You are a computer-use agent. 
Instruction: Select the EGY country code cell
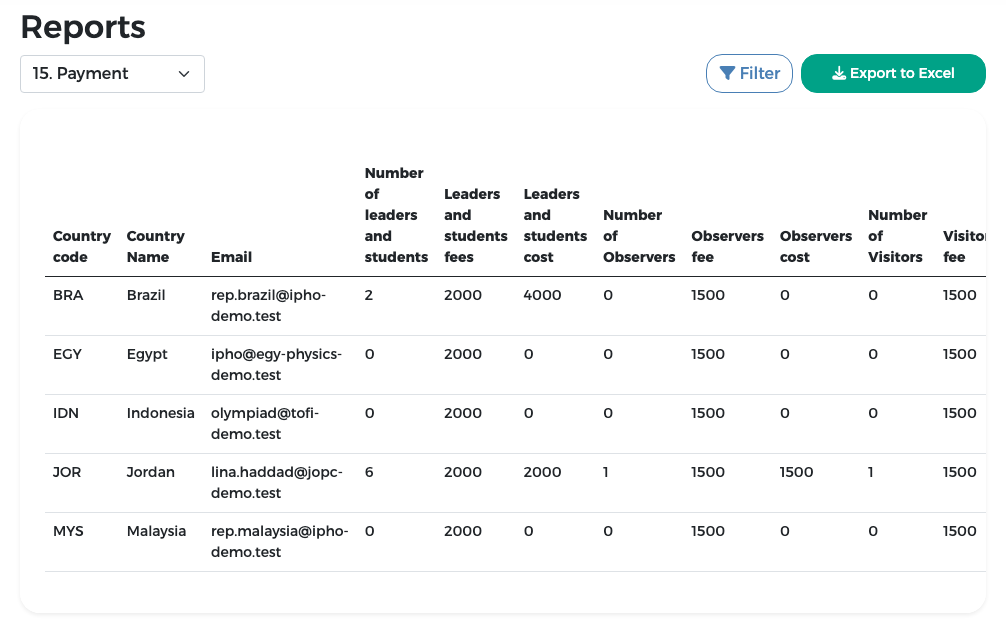[x=67, y=354]
